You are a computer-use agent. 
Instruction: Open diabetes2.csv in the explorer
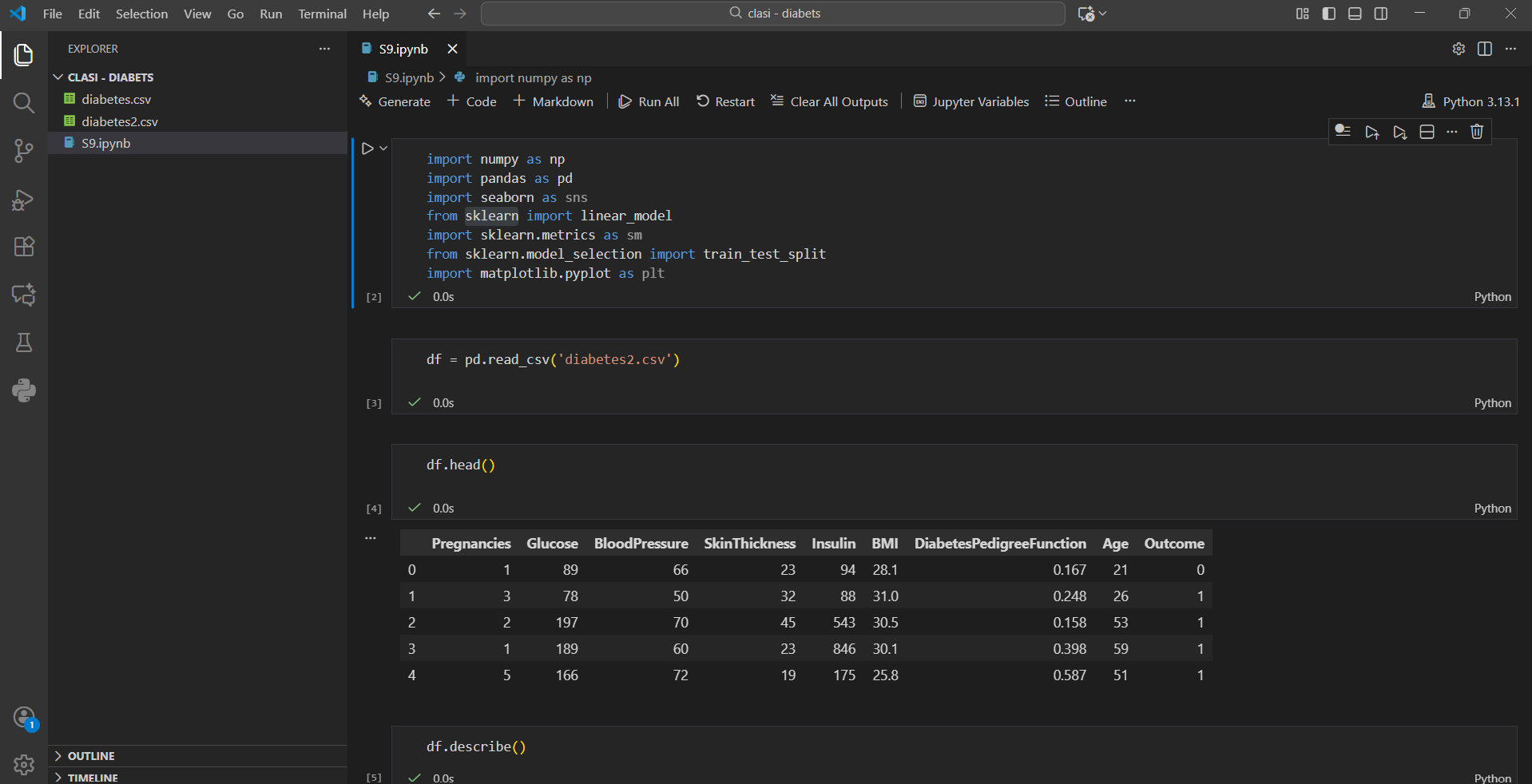120,121
